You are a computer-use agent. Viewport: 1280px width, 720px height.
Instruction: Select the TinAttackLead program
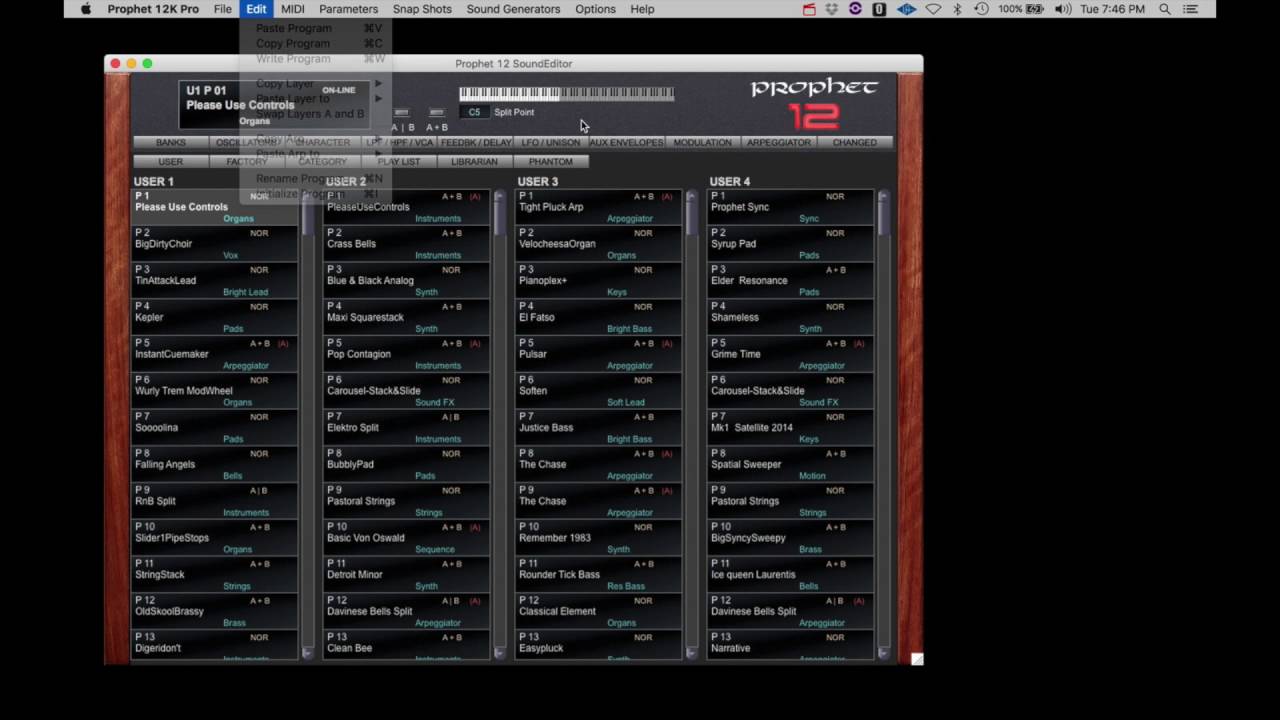(x=215, y=281)
